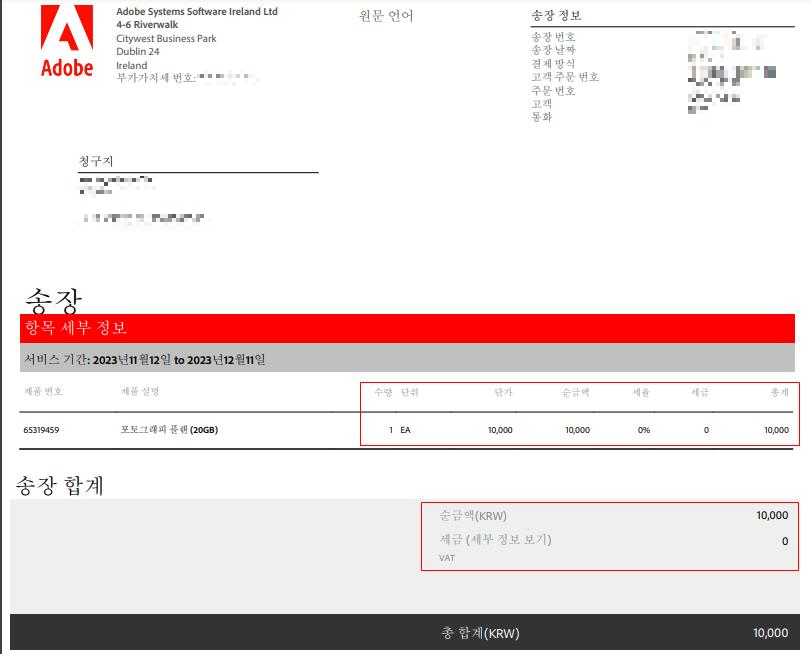The width and height of the screenshot is (811, 654).
Task: Click the '순금액(KRW)' summary label
Action: click(473, 515)
